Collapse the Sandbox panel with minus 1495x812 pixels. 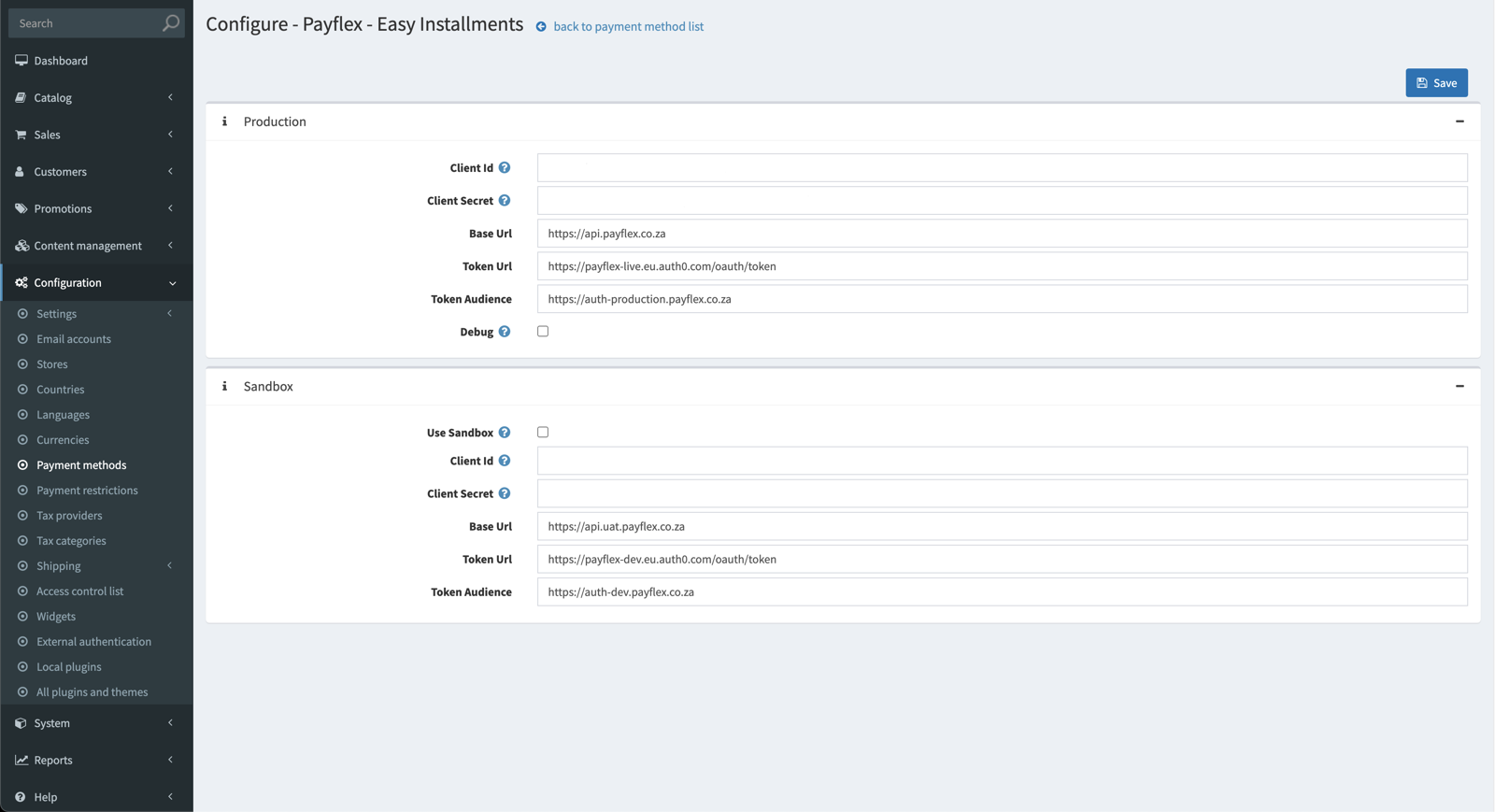point(1459,386)
